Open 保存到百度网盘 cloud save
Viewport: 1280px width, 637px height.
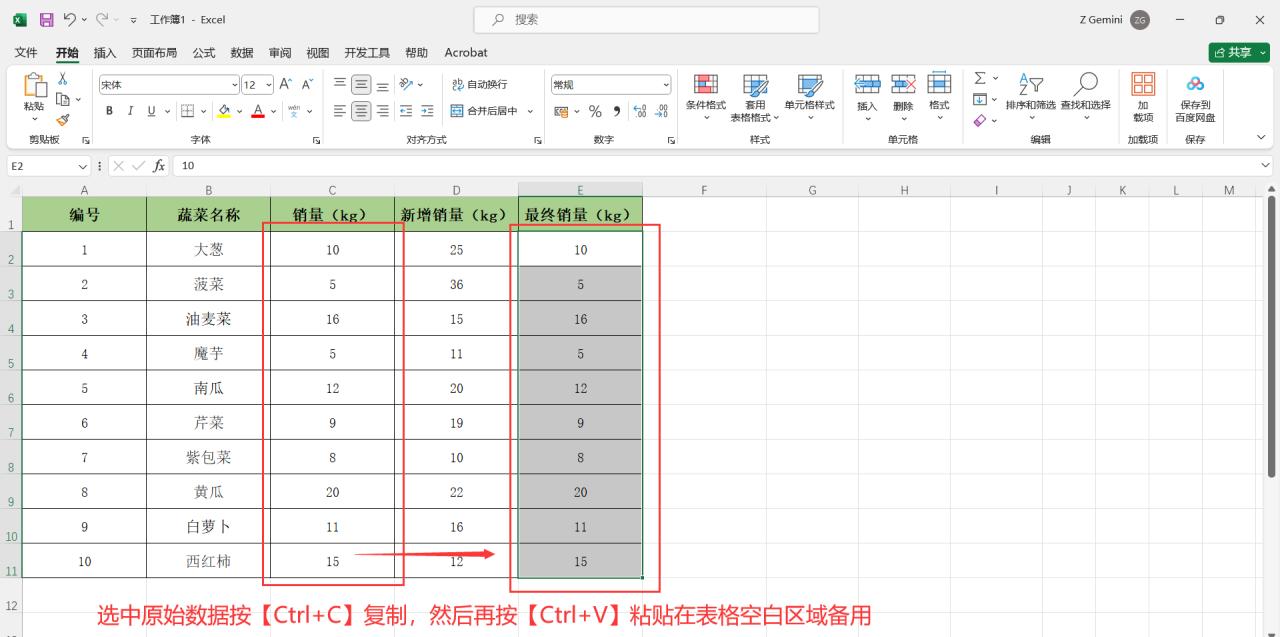(1195, 97)
